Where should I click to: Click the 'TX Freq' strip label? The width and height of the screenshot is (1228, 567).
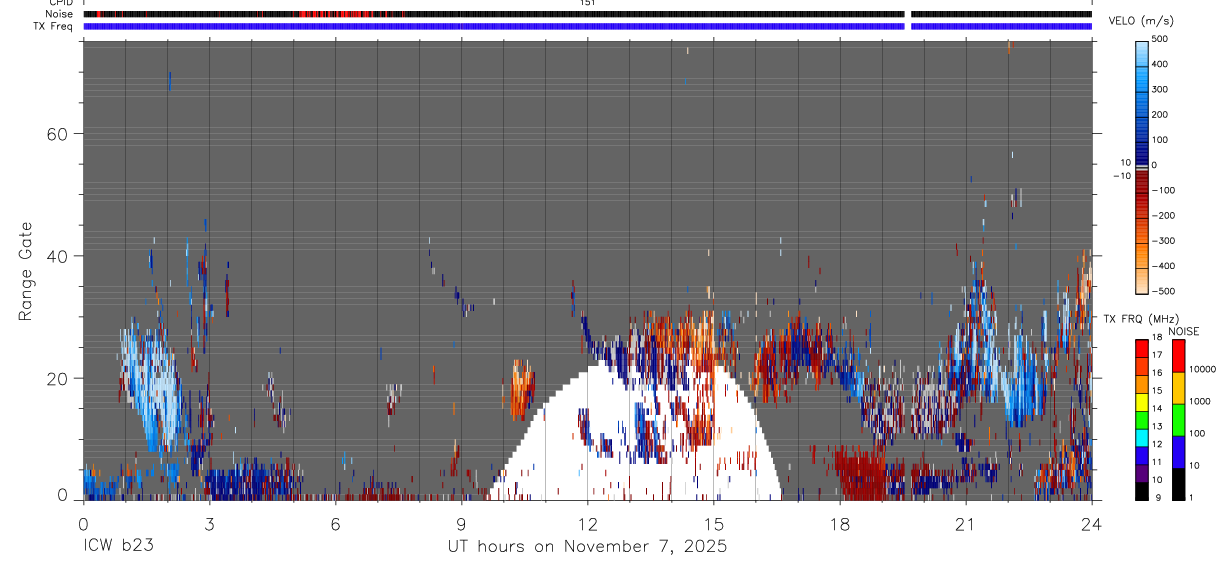[x=54, y=26]
